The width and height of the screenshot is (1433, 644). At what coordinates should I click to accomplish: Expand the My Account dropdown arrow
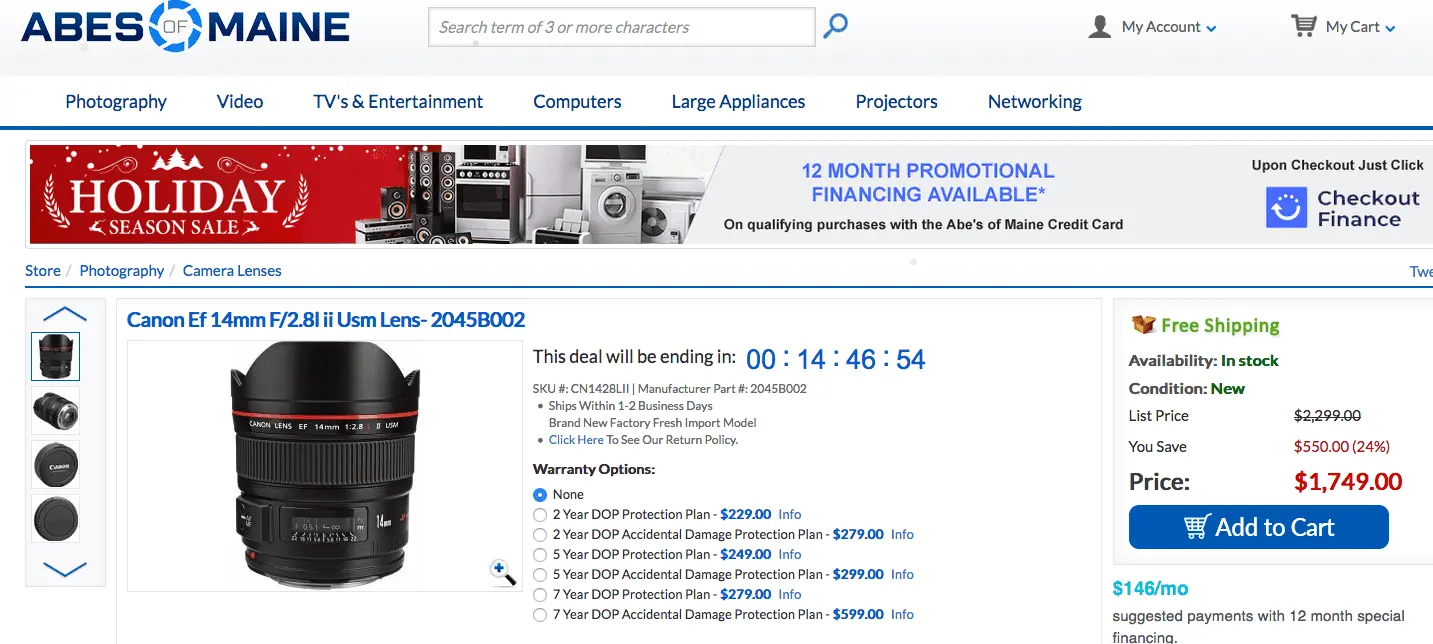coord(1212,29)
